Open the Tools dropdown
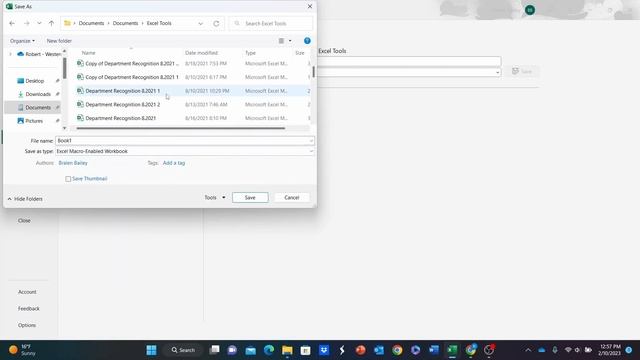 [x=215, y=198]
